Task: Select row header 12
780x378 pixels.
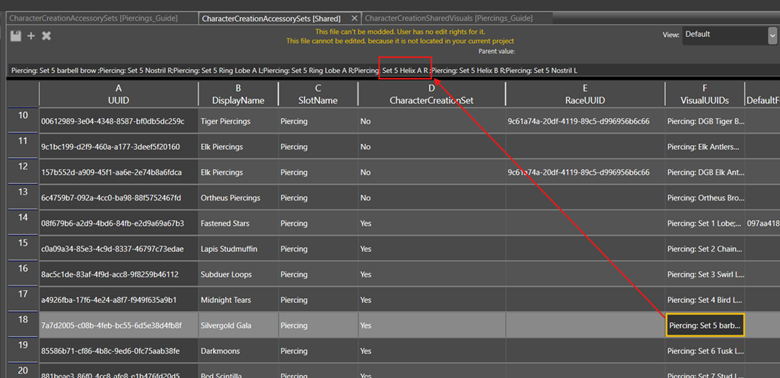Action: 23,172
